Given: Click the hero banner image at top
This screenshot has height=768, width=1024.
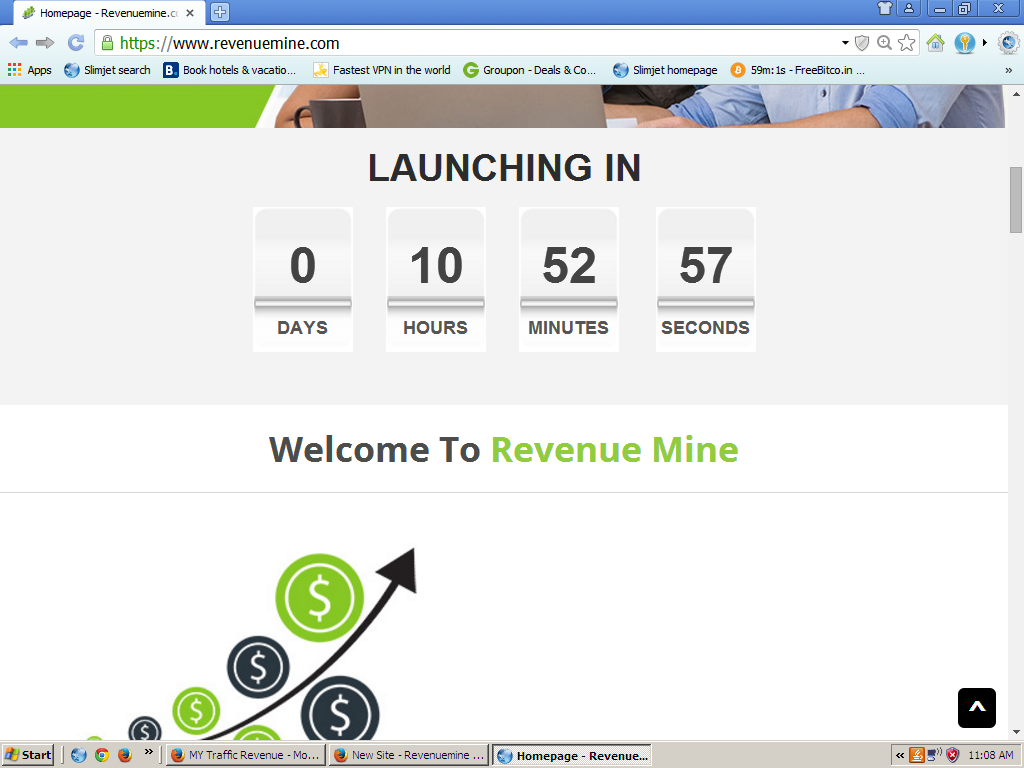Looking at the screenshot, I should [502, 106].
